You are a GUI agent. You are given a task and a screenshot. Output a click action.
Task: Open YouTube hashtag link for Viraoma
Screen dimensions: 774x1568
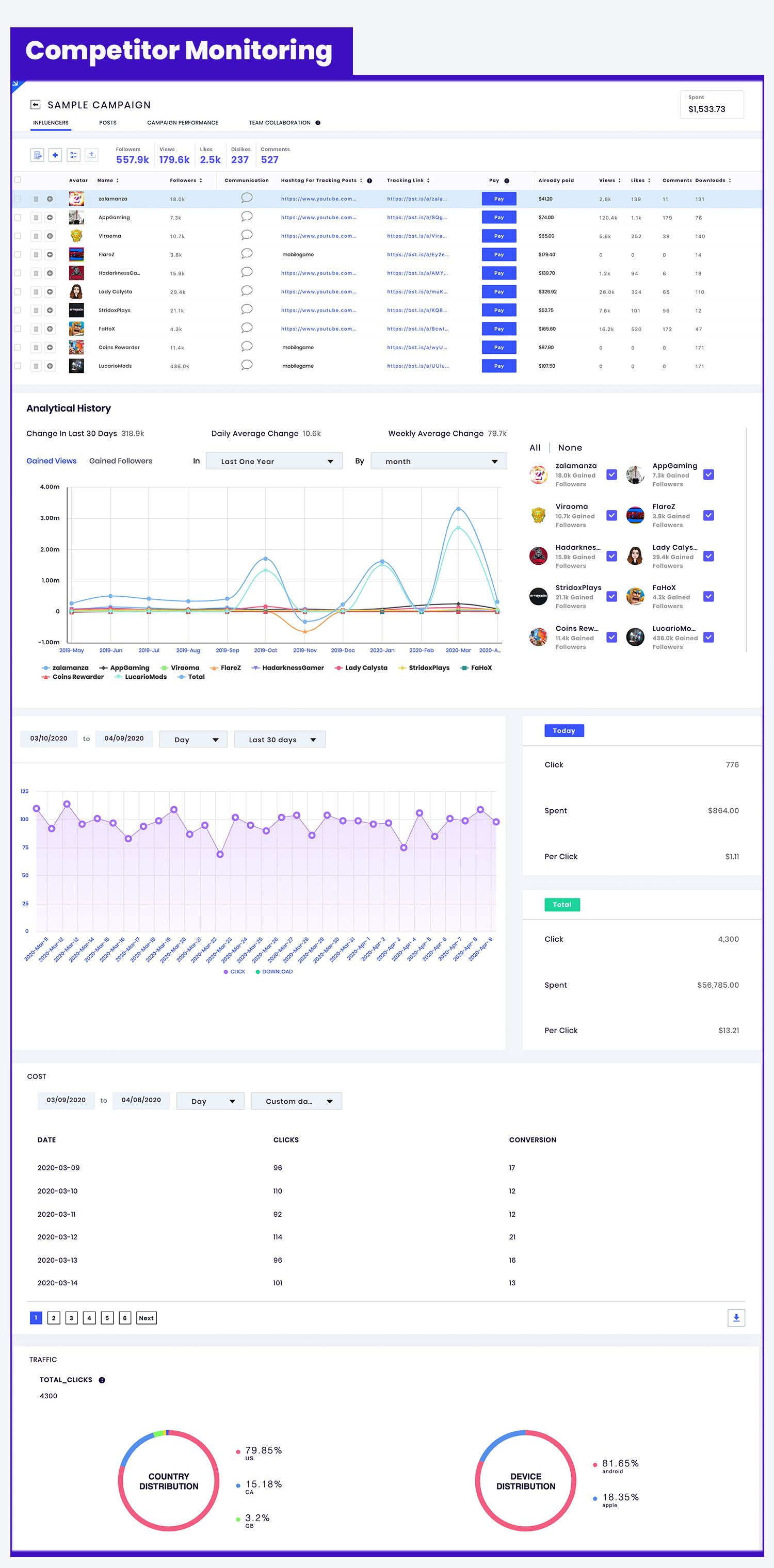(x=318, y=236)
